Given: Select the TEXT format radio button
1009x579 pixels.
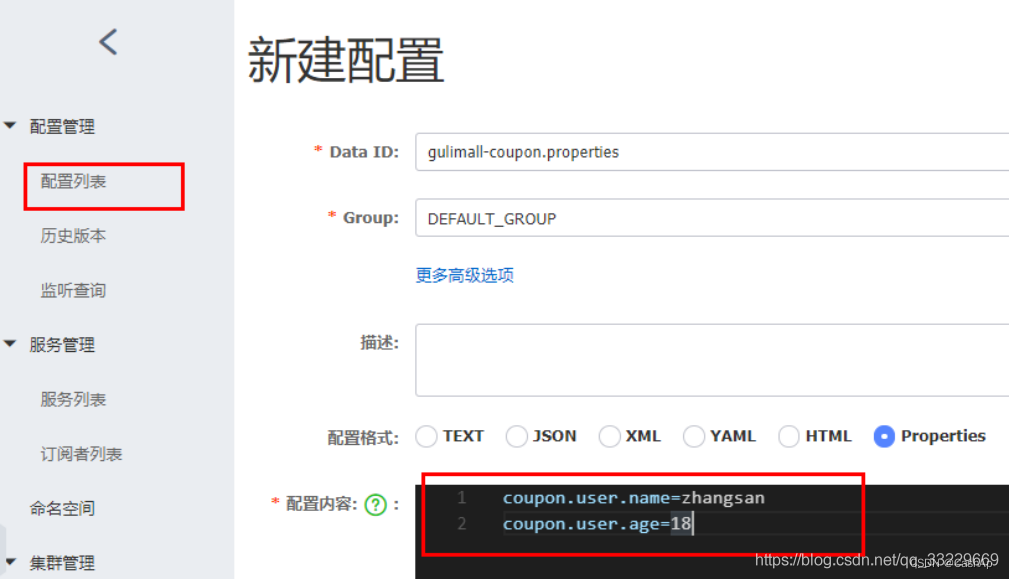Looking at the screenshot, I should pyautogui.click(x=426, y=436).
